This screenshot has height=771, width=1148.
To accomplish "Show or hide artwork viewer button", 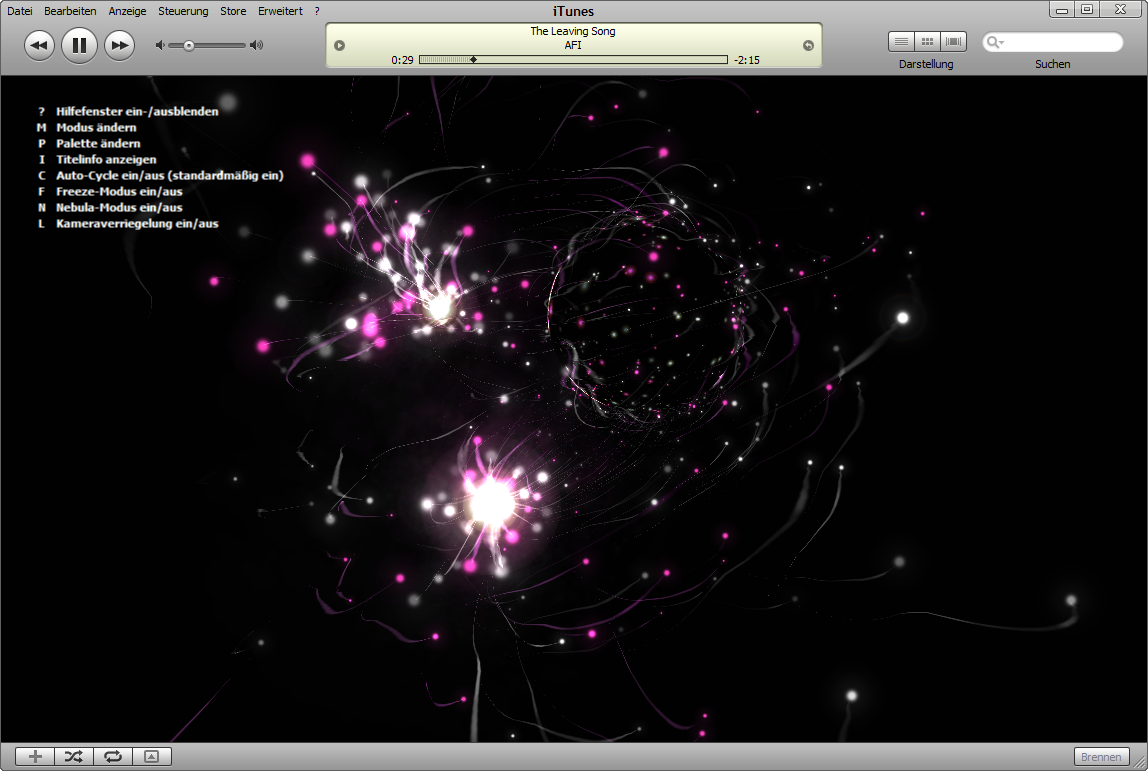I will click(x=152, y=756).
